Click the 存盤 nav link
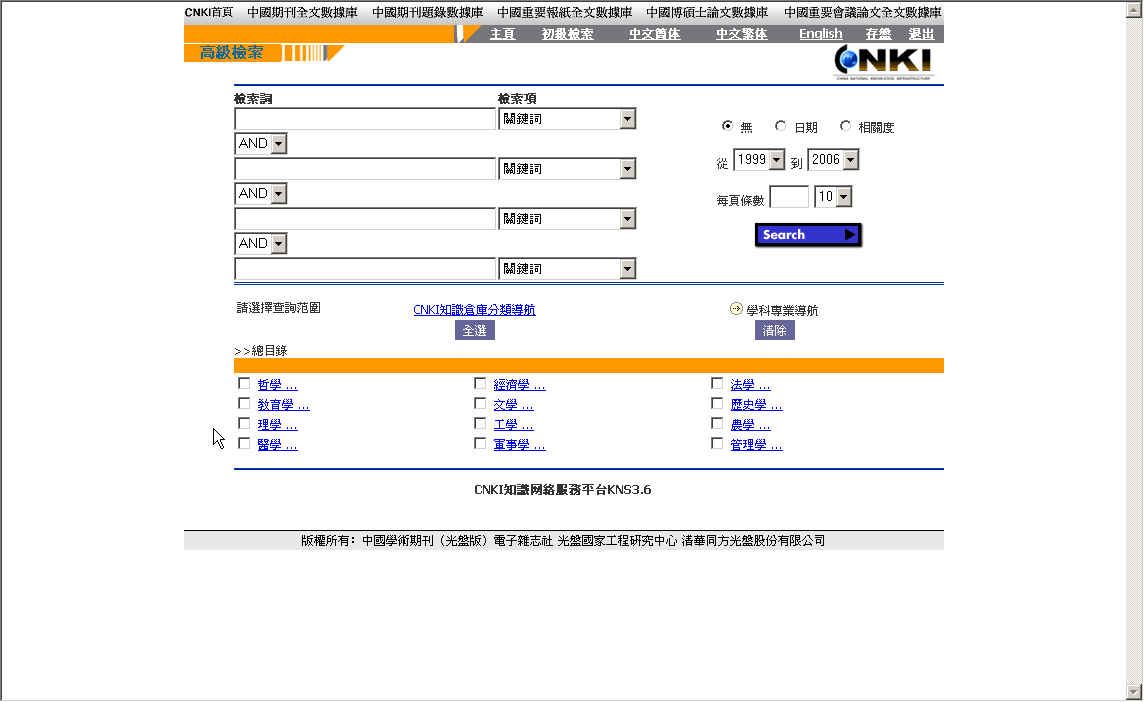Viewport: 1144px width, 702px height. pos(878,34)
